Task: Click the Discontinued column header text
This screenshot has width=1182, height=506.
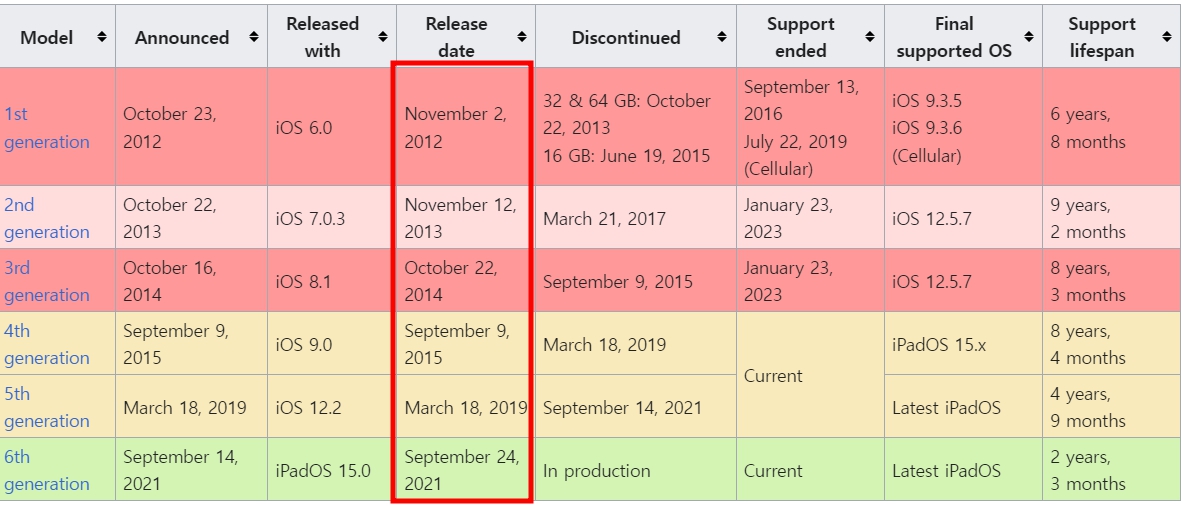Action: [626, 37]
